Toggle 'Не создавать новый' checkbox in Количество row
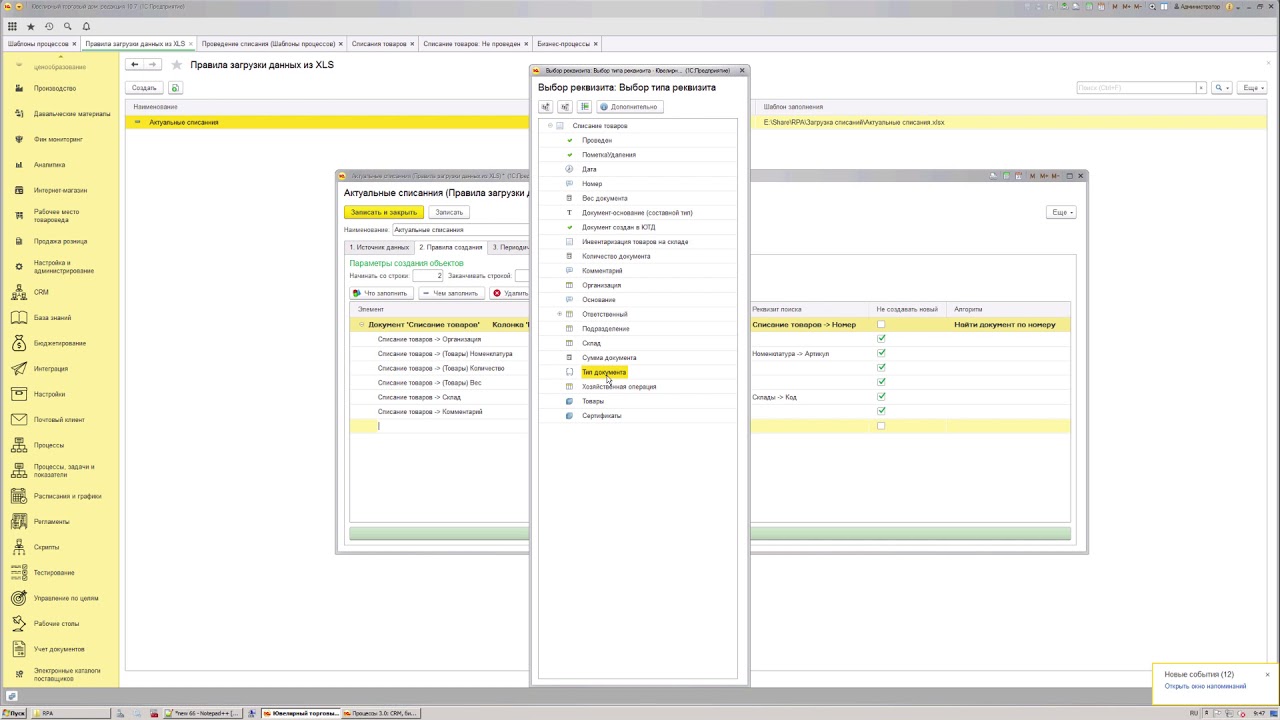Image resolution: width=1280 pixels, height=720 pixels. (881, 368)
